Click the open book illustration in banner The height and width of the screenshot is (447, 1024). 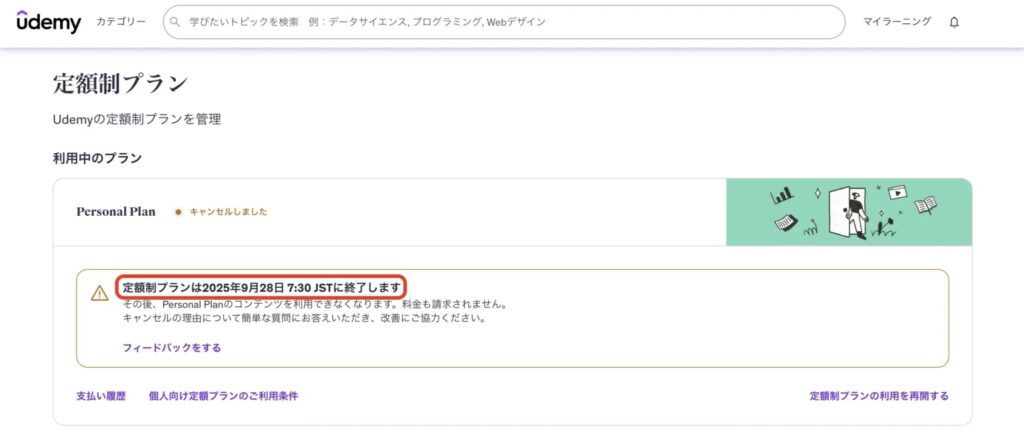click(x=926, y=205)
